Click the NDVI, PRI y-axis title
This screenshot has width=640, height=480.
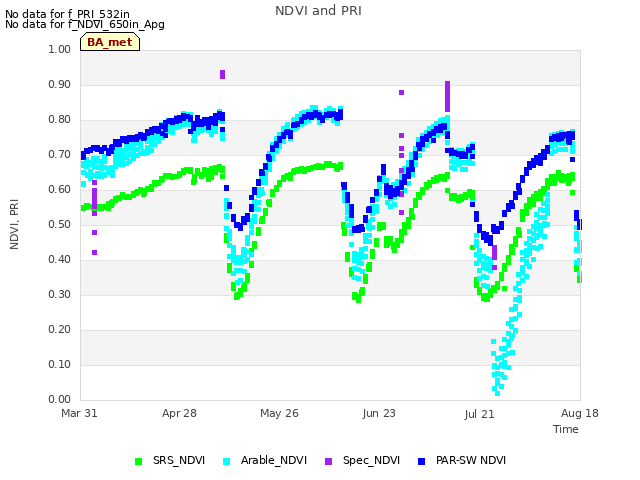(x=14, y=224)
